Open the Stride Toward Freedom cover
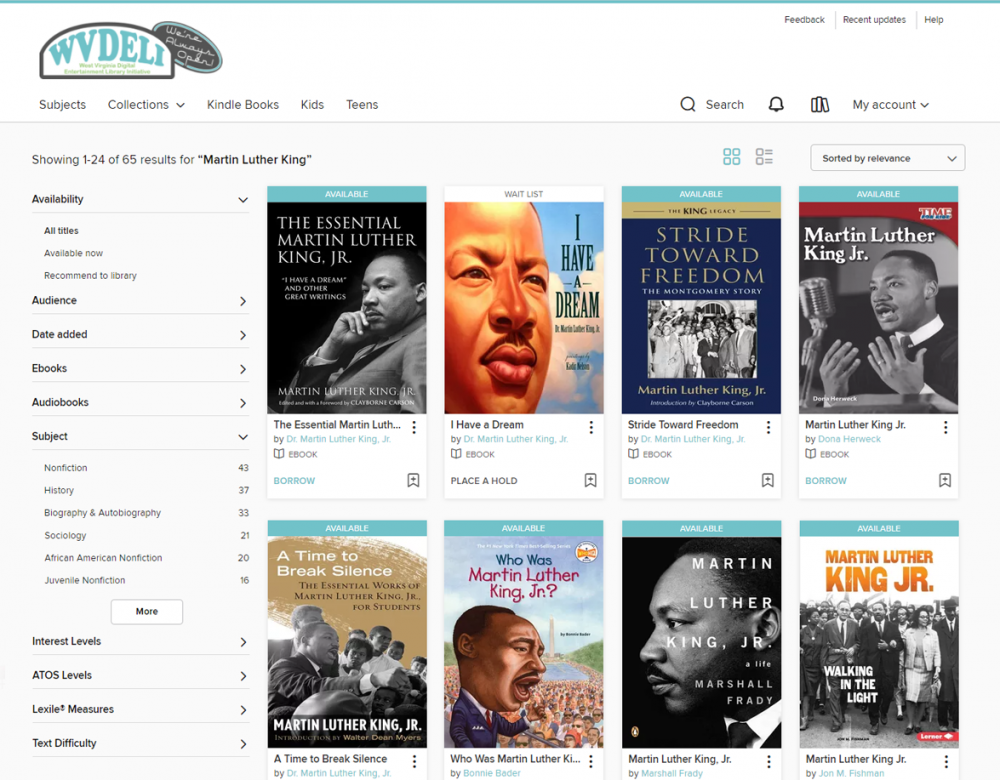The width and height of the screenshot is (1000, 780). tap(701, 308)
